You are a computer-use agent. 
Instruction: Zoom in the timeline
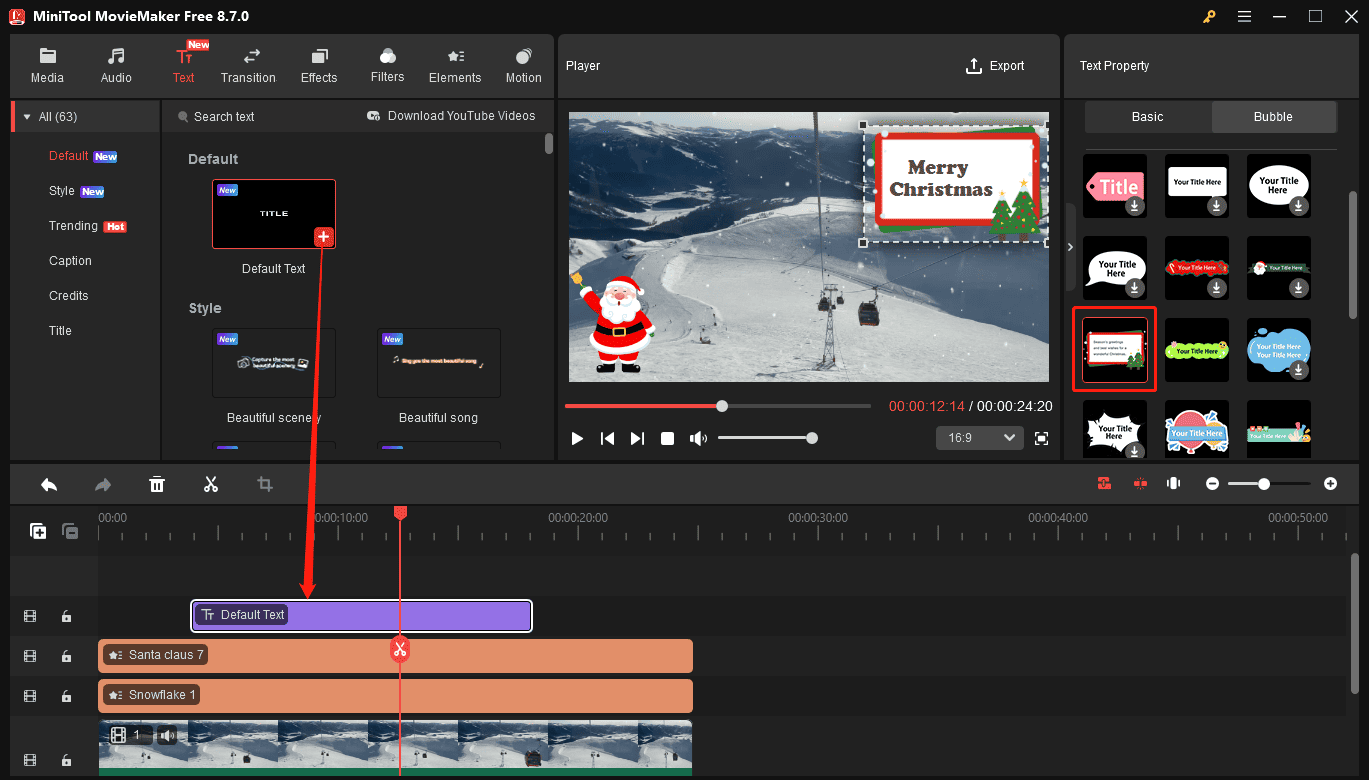1330,484
